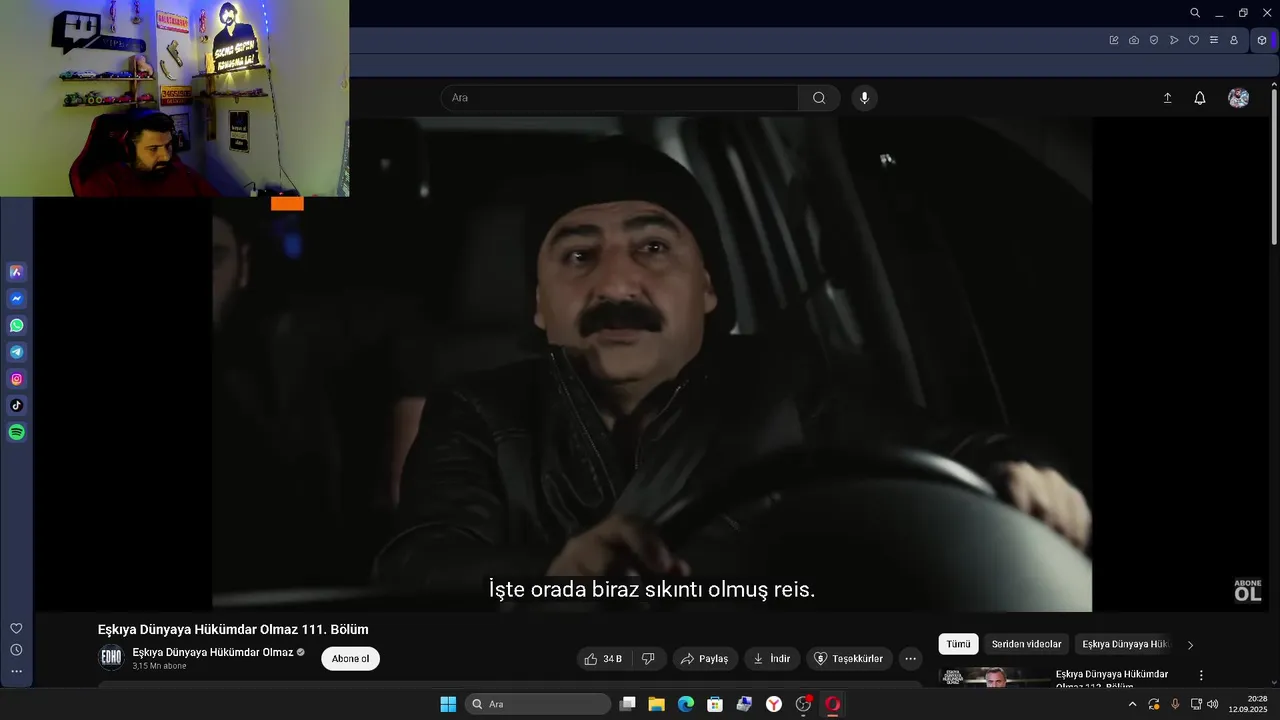Open the EDHO channel avatar
The image size is (1280, 720).
point(111,658)
